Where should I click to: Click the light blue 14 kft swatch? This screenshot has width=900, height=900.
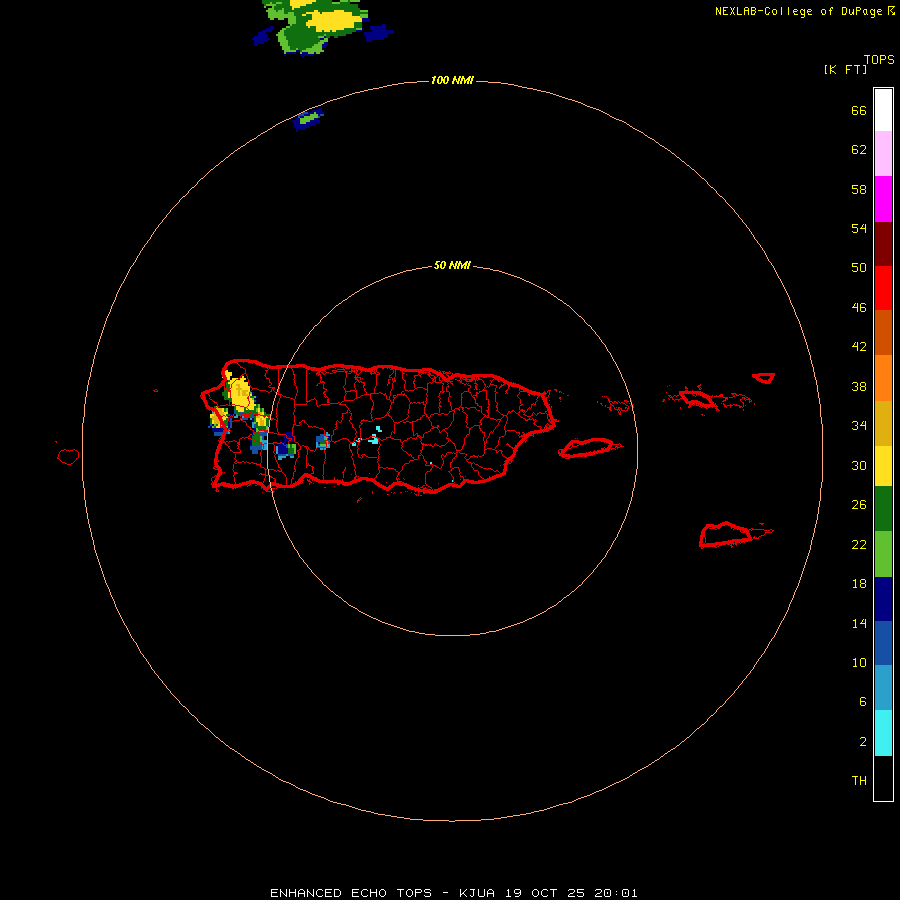point(883,688)
